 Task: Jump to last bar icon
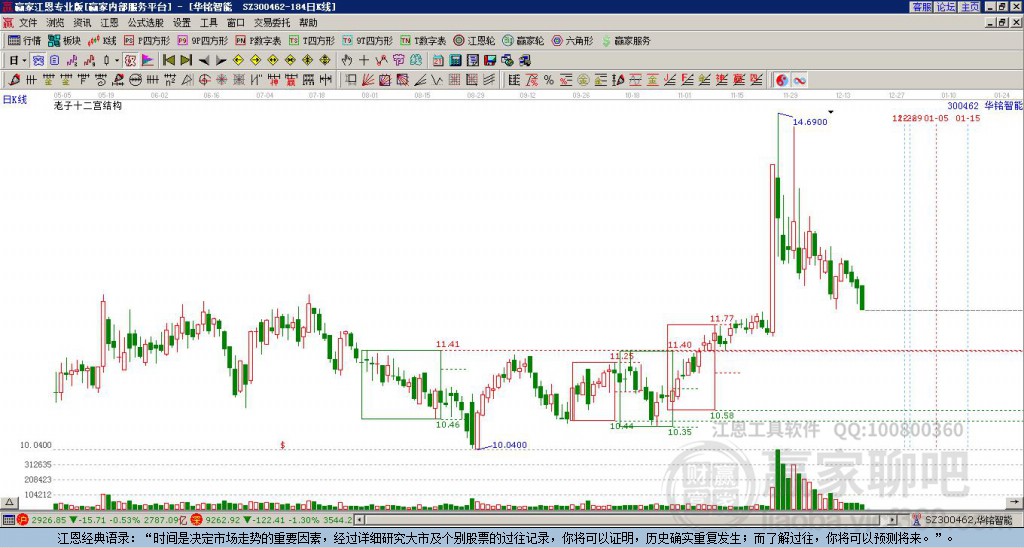(x=186, y=61)
